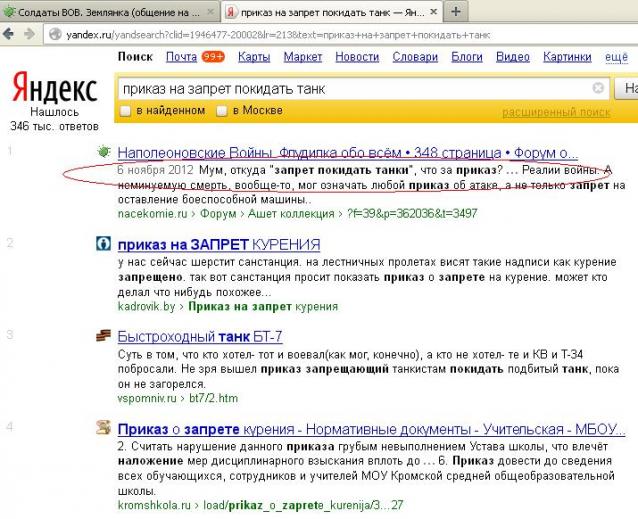Click the 346 тыс. ответов count text
638x519 pixels.
click(55, 126)
